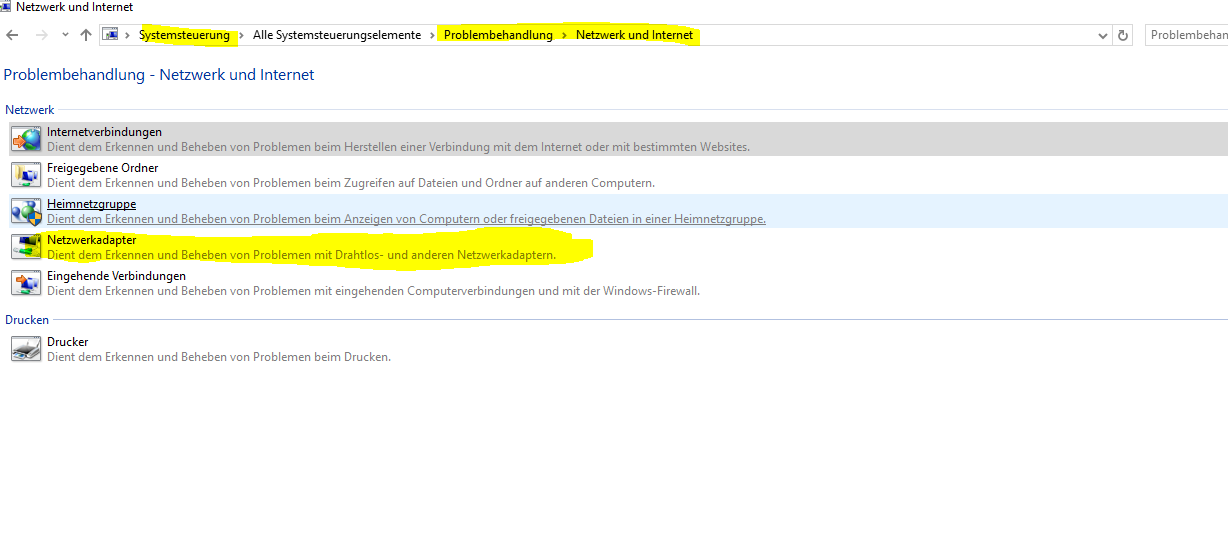
Task: Click Netzwerk und Internet breadcrumb
Action: click(x=634, y=35)
